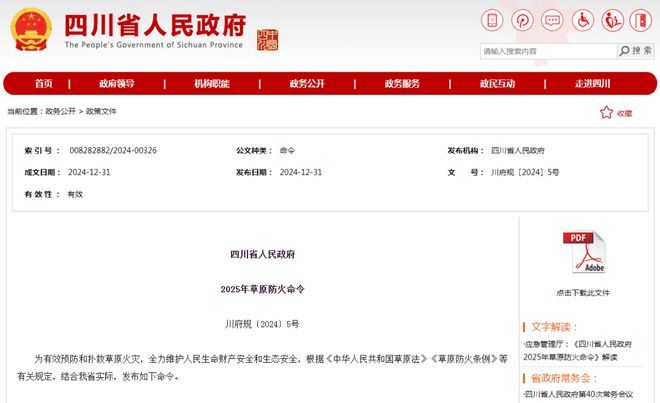Image resolution: width=660 pixels, height=403 pixels.
Task: Open the 政务服务 navigation menu
Action: (x=402, y=84)
